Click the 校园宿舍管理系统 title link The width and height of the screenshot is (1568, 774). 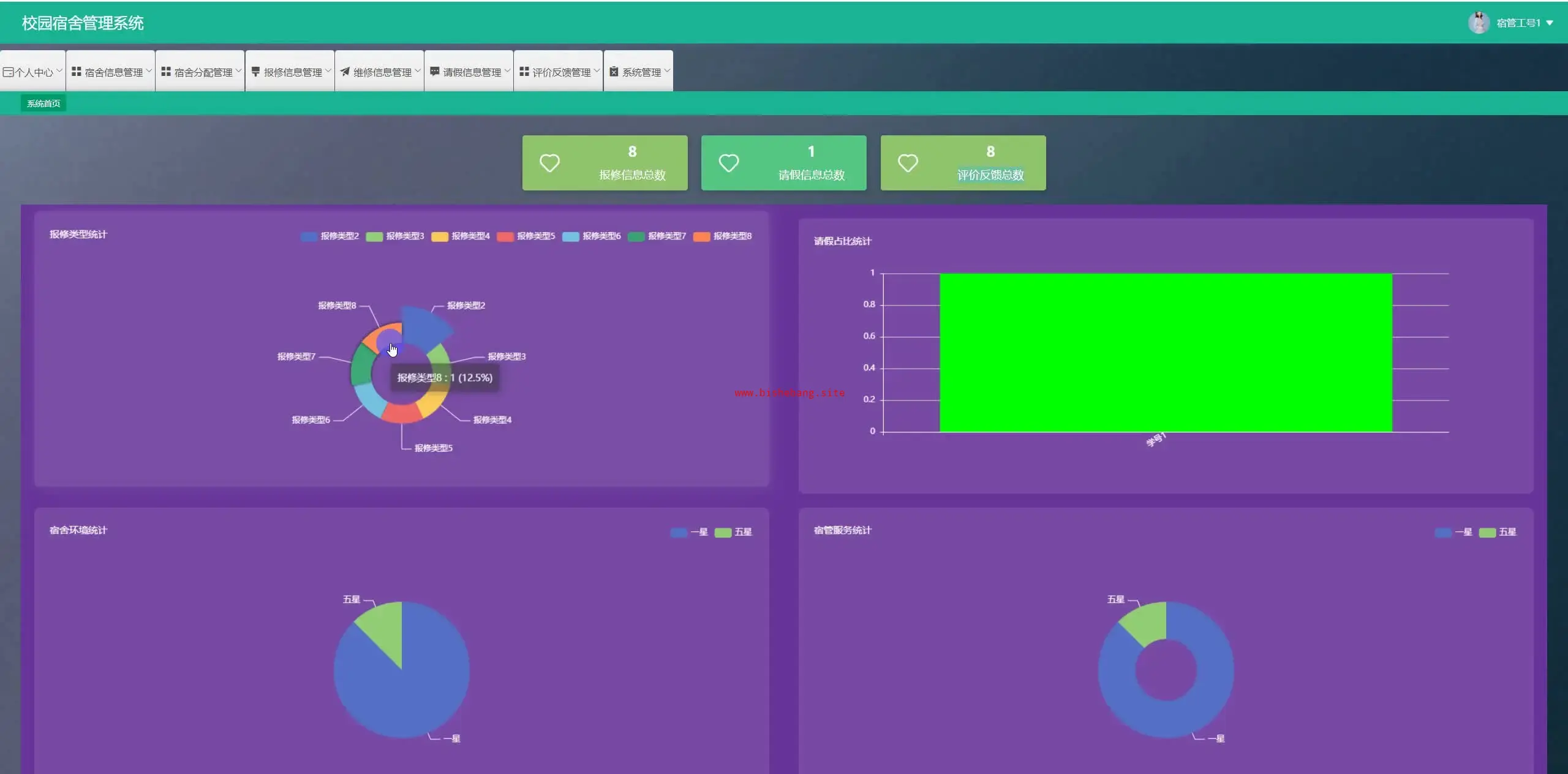point(83,23)
